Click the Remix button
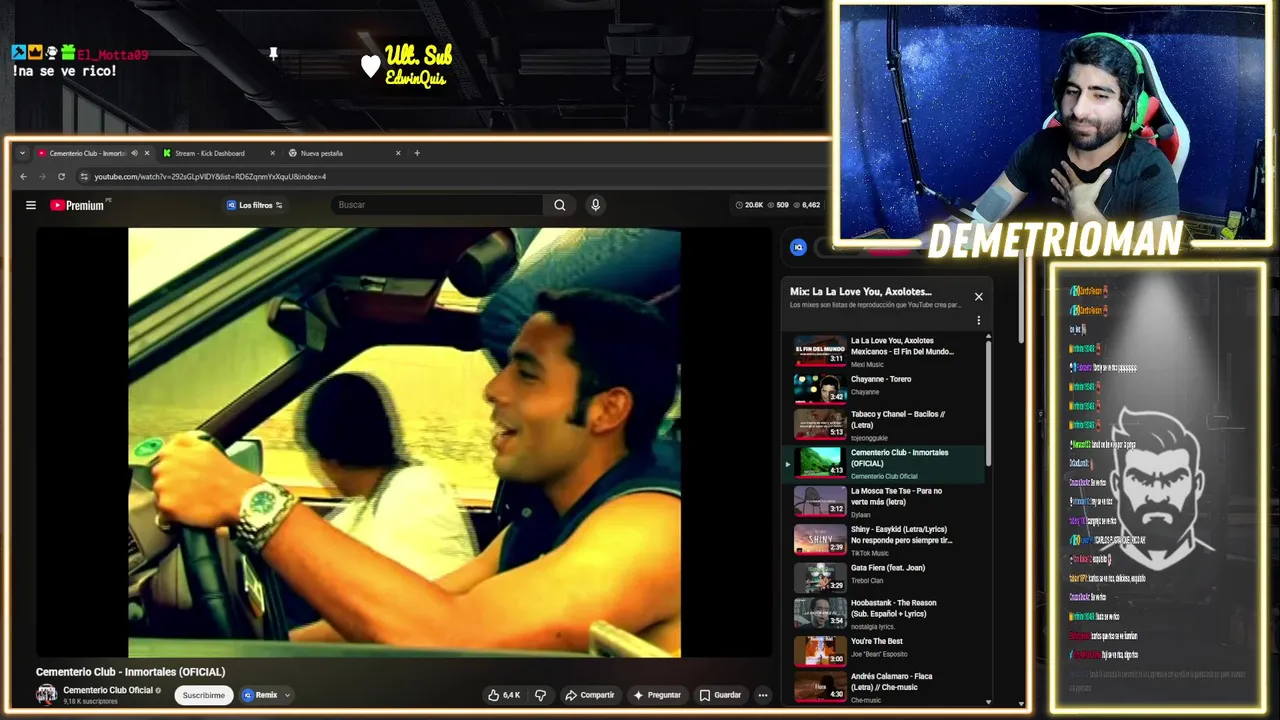The width and height of the screenshot is (1280, 720). pyautogui.click(x=260, y=695)
